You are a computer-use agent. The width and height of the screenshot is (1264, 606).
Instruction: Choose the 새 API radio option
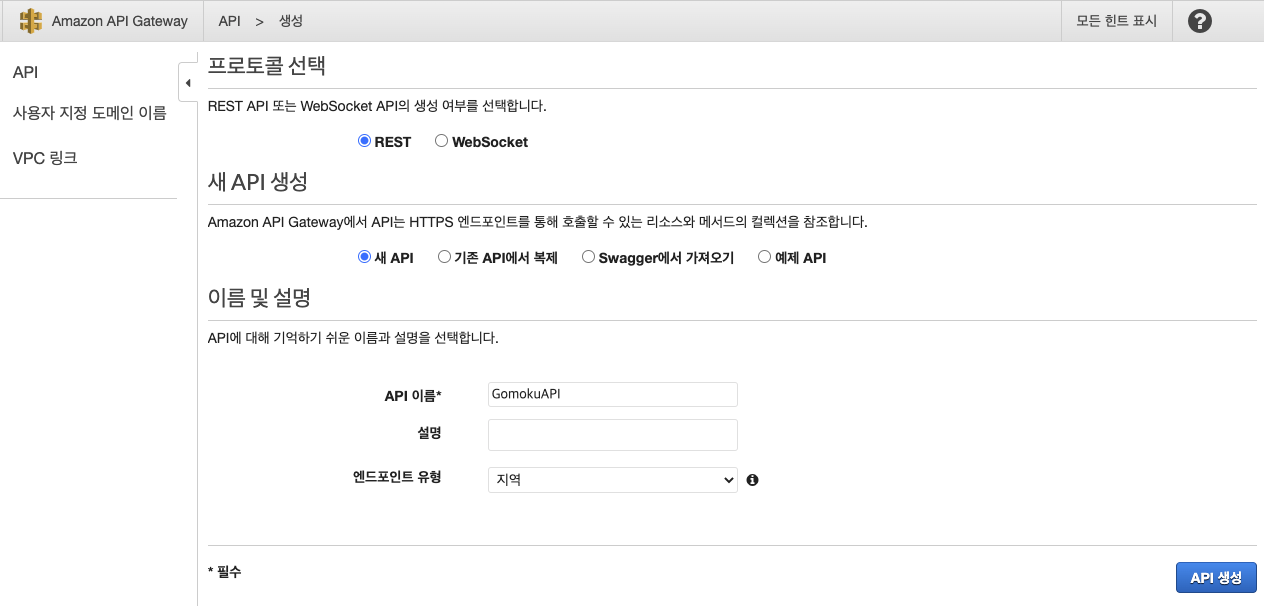click(x=364, y=257)
